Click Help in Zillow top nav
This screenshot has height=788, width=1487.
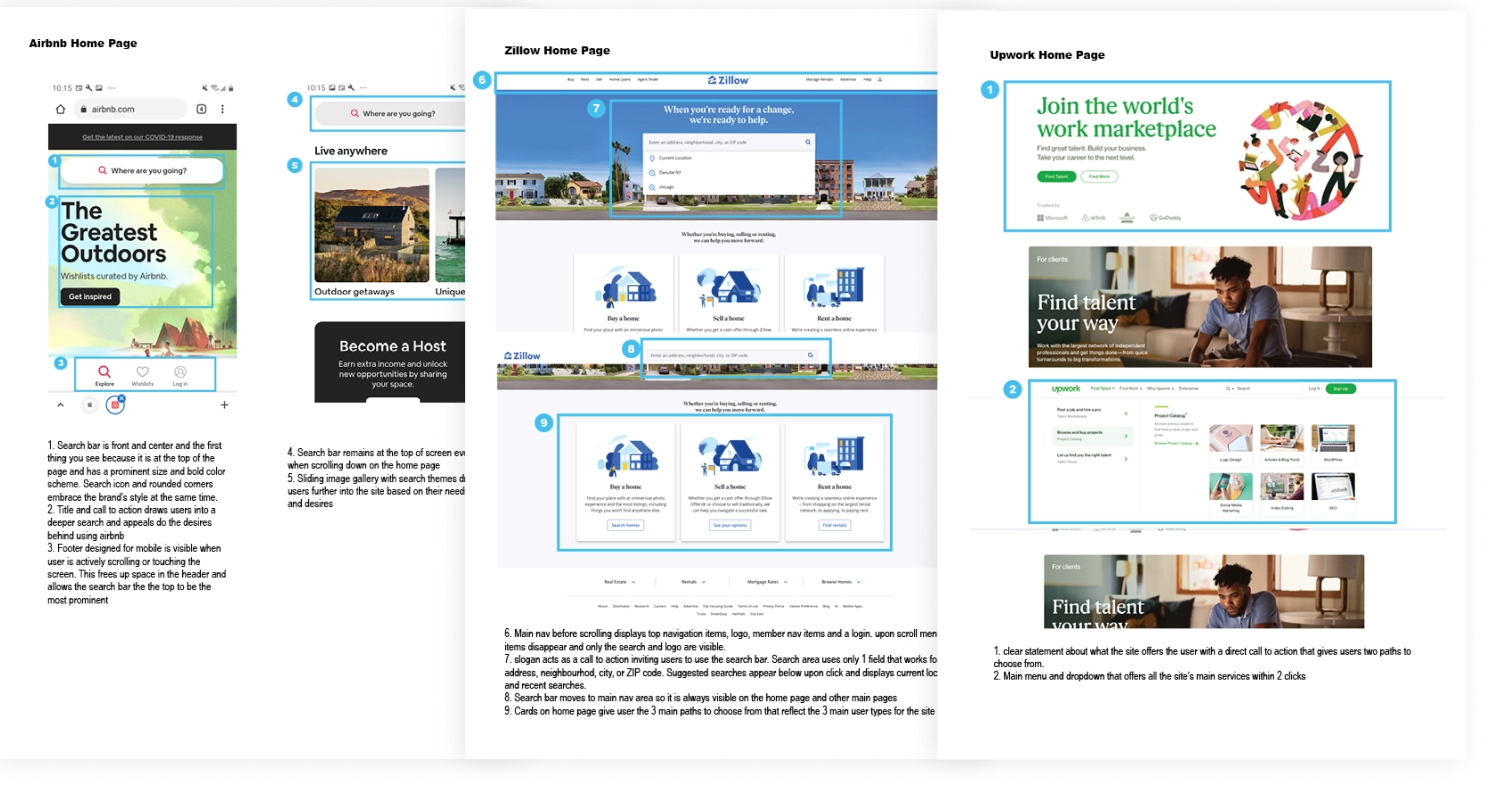pyautogui.click(x=867, y=80)
